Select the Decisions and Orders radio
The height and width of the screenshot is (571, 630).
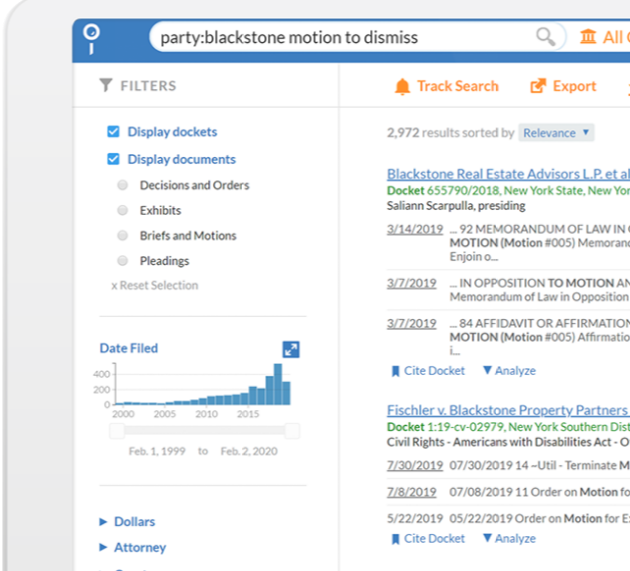(x=122, y=185)
